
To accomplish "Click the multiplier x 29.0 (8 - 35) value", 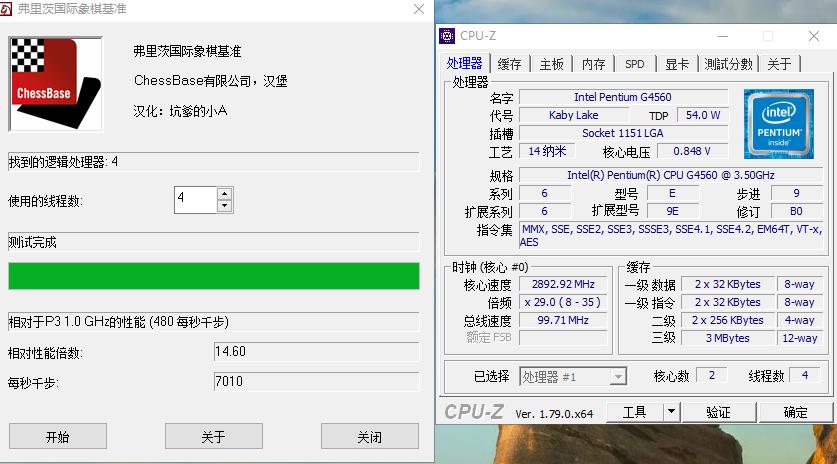I will tap(563, 302).
